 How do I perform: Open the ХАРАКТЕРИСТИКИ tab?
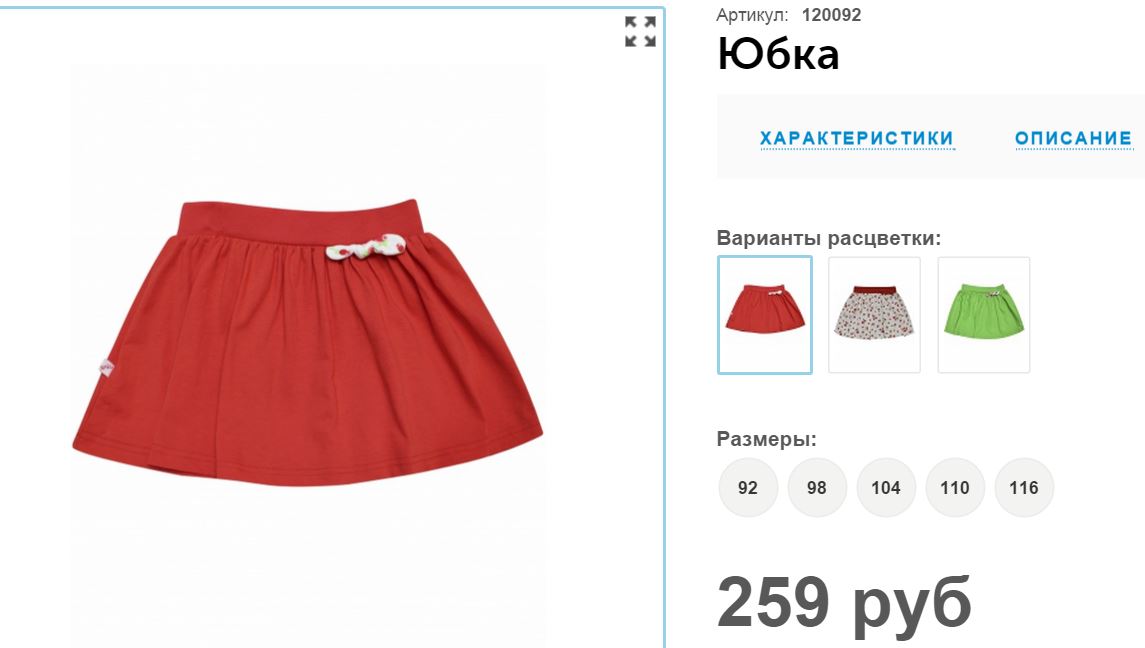(x=857, y=138)
